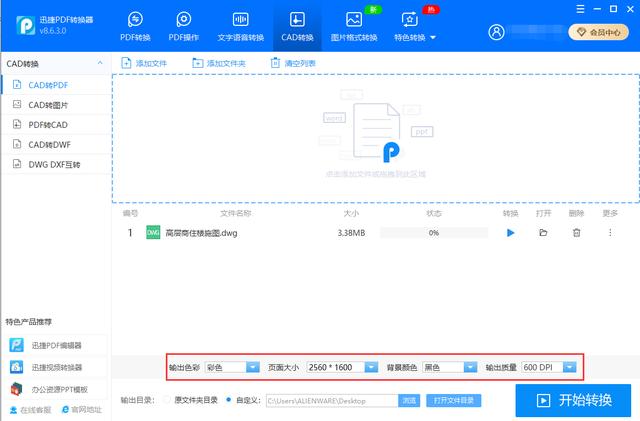Delete the dwg file with trash icon
Viewport: 640px width, 421px height.
[576, 233]
